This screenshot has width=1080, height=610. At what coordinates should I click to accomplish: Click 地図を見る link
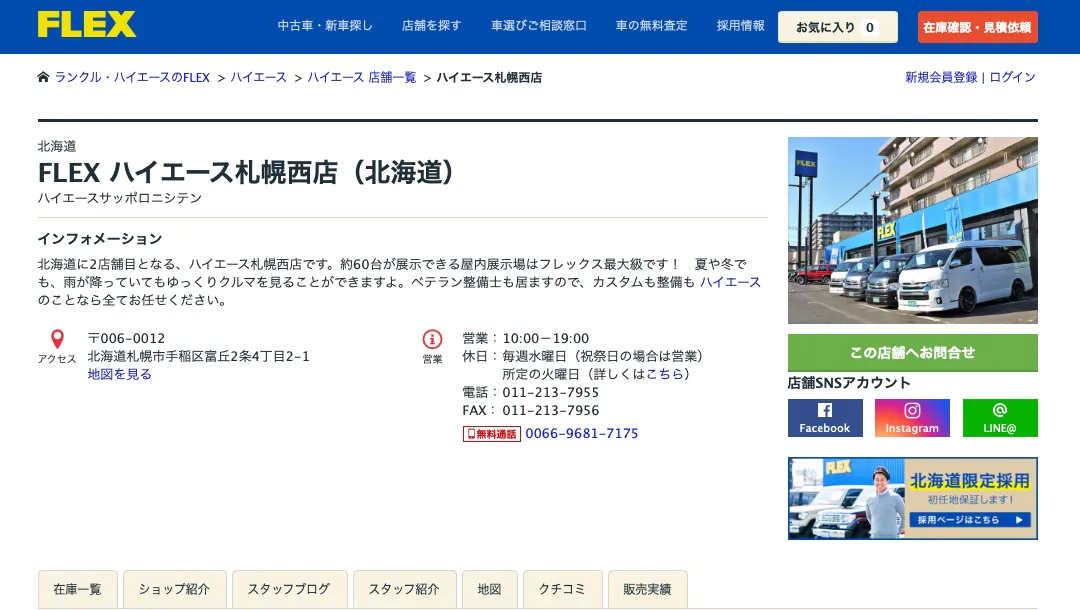(119, 375)
